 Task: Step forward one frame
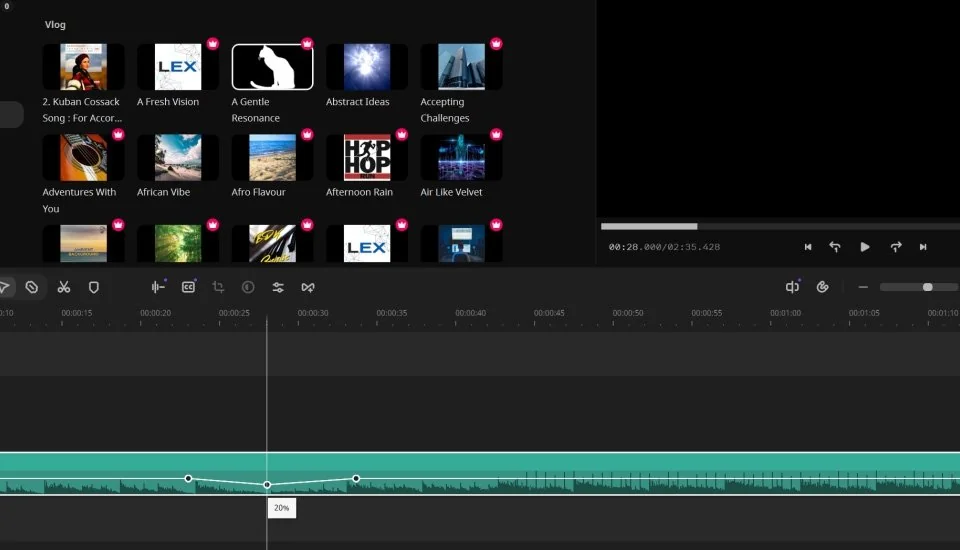coord(896,247)
